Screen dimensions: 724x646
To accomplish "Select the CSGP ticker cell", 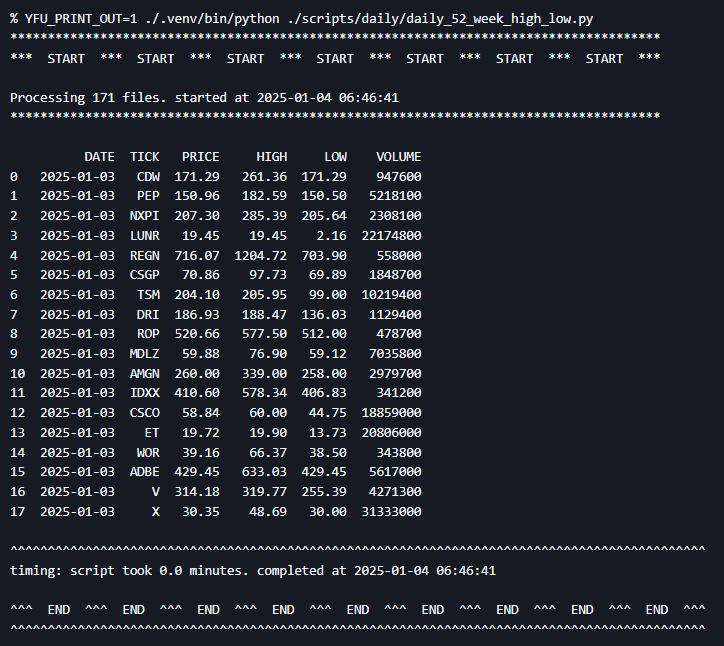I will [x=145, y=275].
